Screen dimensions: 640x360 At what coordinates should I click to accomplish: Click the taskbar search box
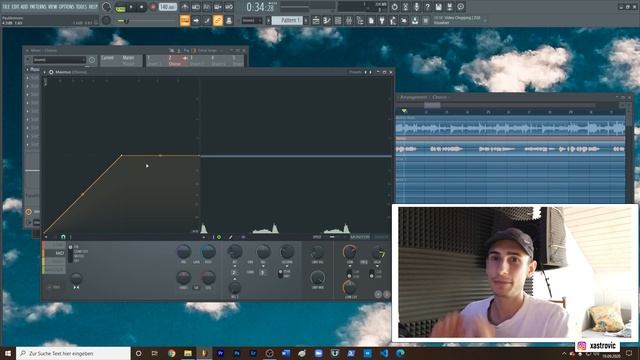pyautogui.click(x=73, y=353)
